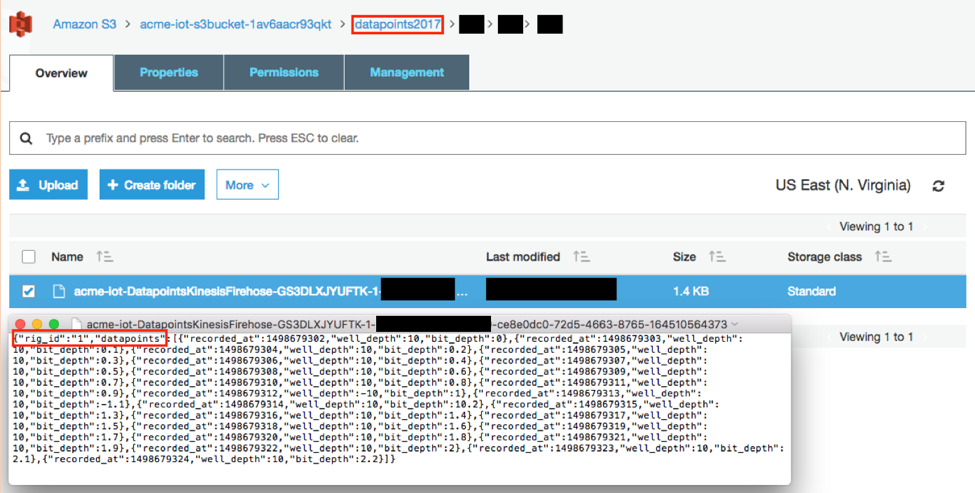Click the Create folder button

[x=152, y=185]
